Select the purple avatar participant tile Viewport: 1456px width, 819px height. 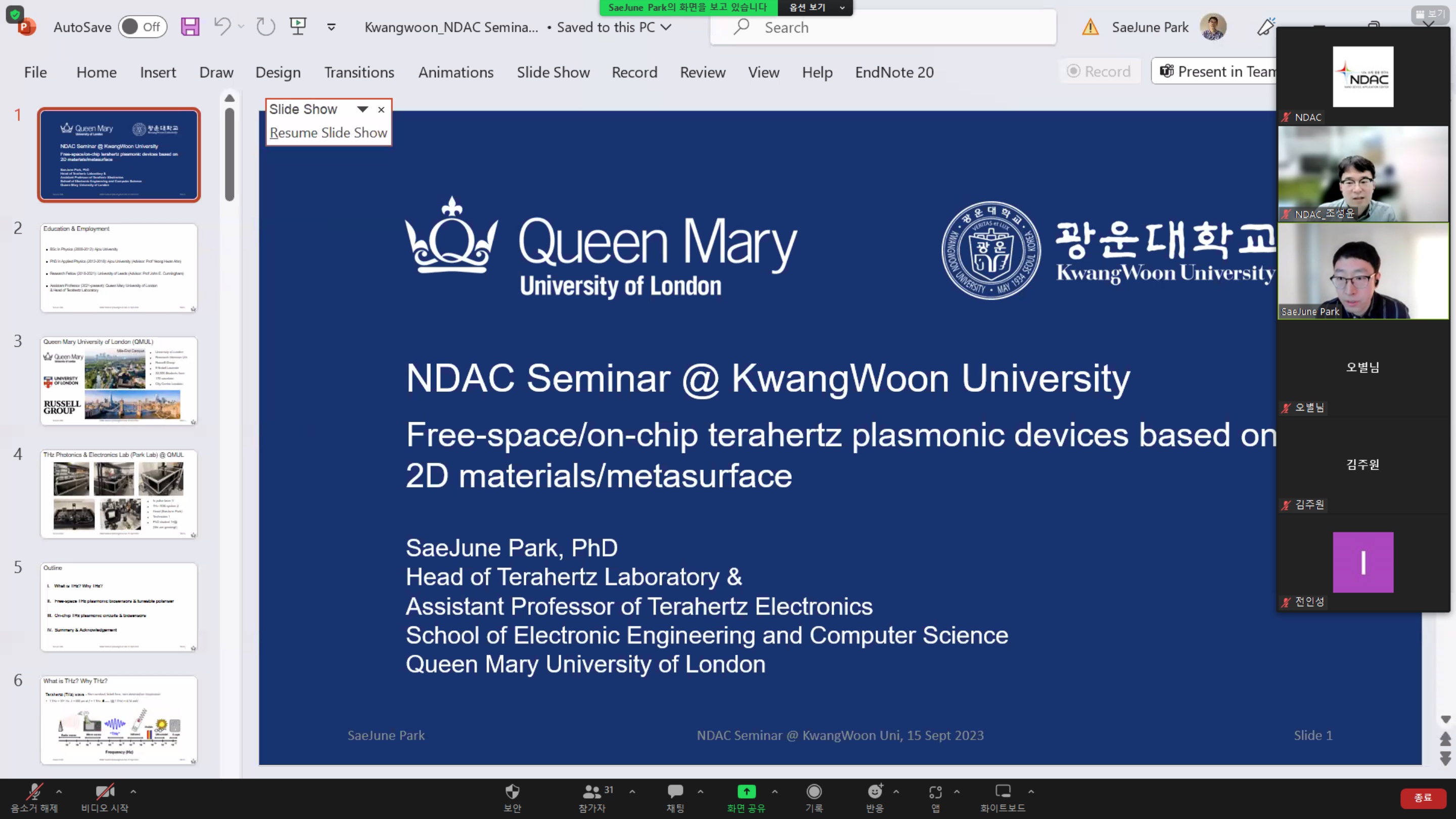[1363, 562]
